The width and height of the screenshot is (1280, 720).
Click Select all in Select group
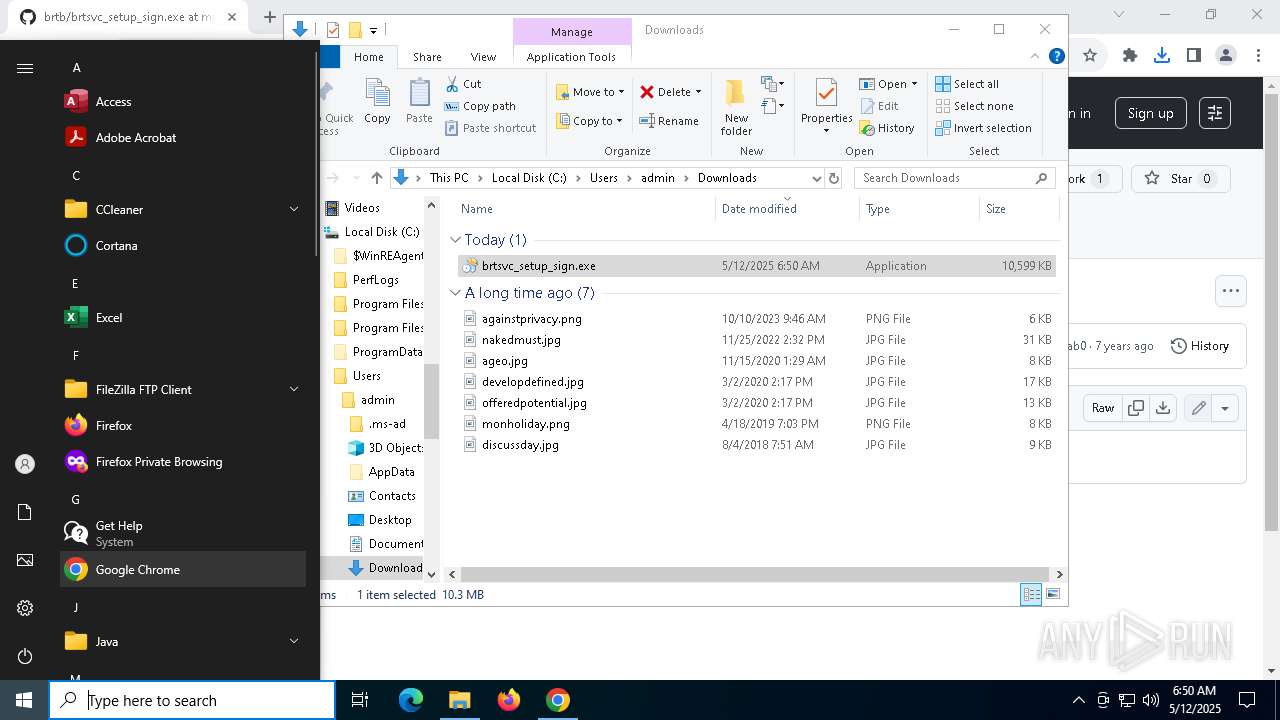coord(967,84)
